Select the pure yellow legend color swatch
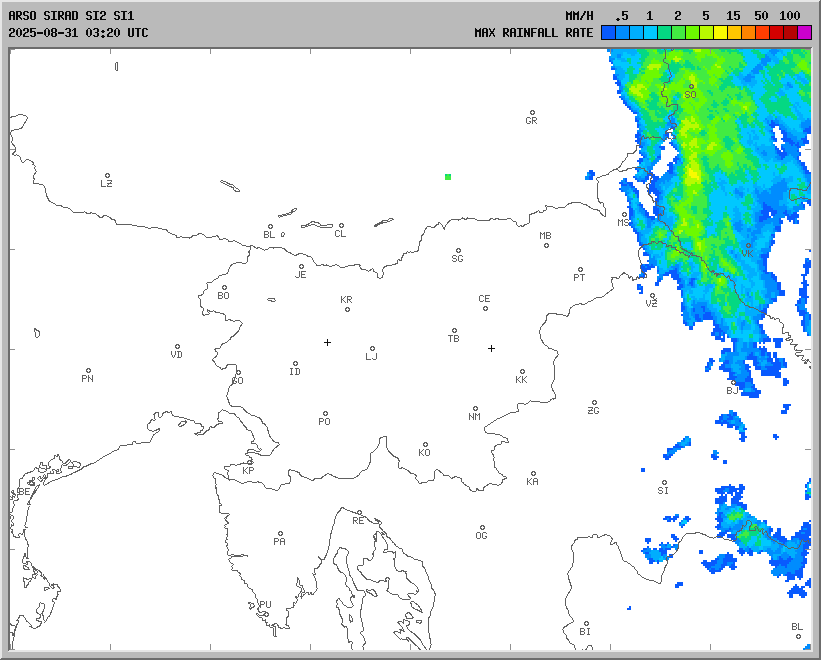 click(720, 33)
